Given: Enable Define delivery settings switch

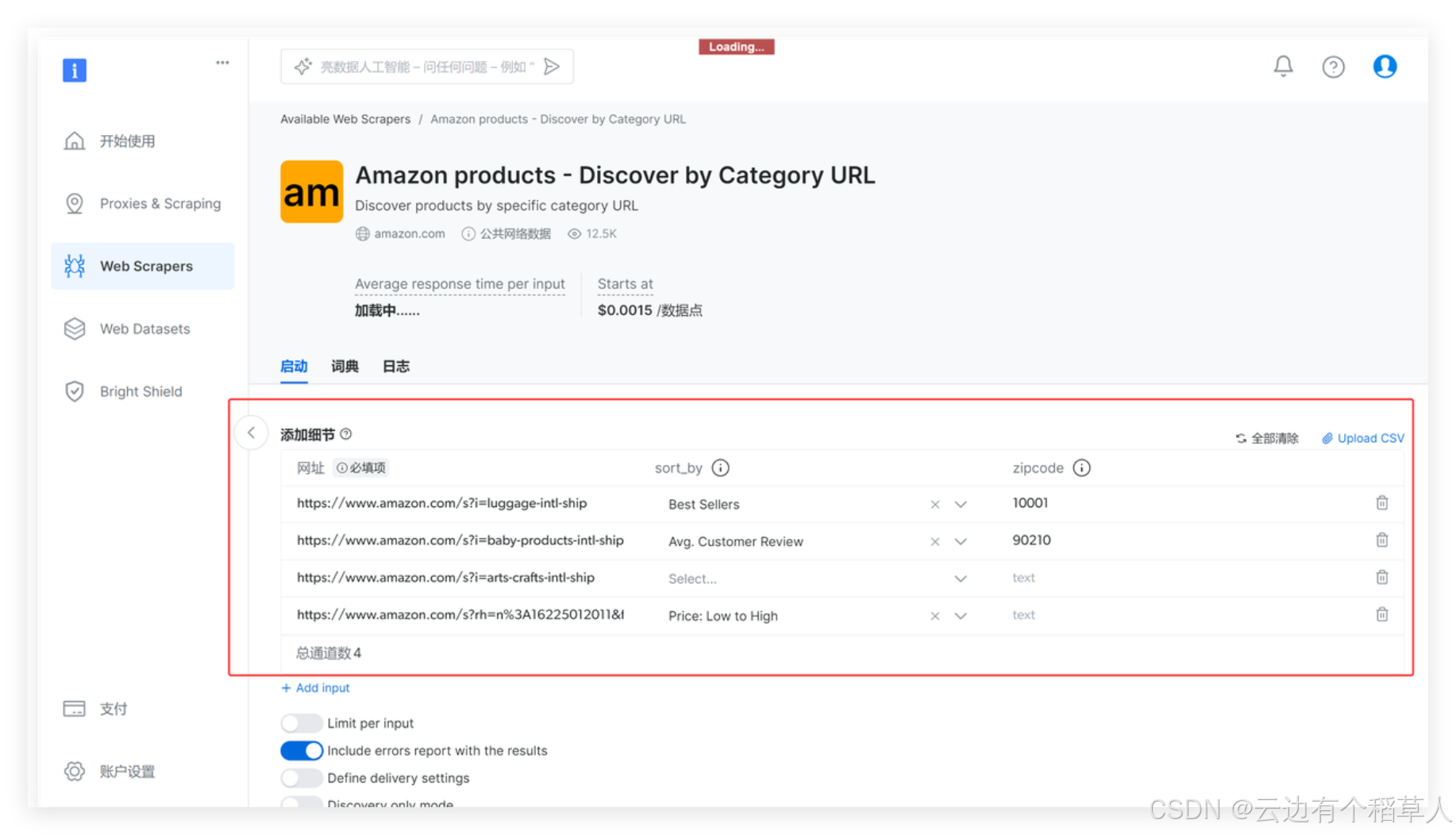Looking at the screenshot, I should (x=302, y=778).
